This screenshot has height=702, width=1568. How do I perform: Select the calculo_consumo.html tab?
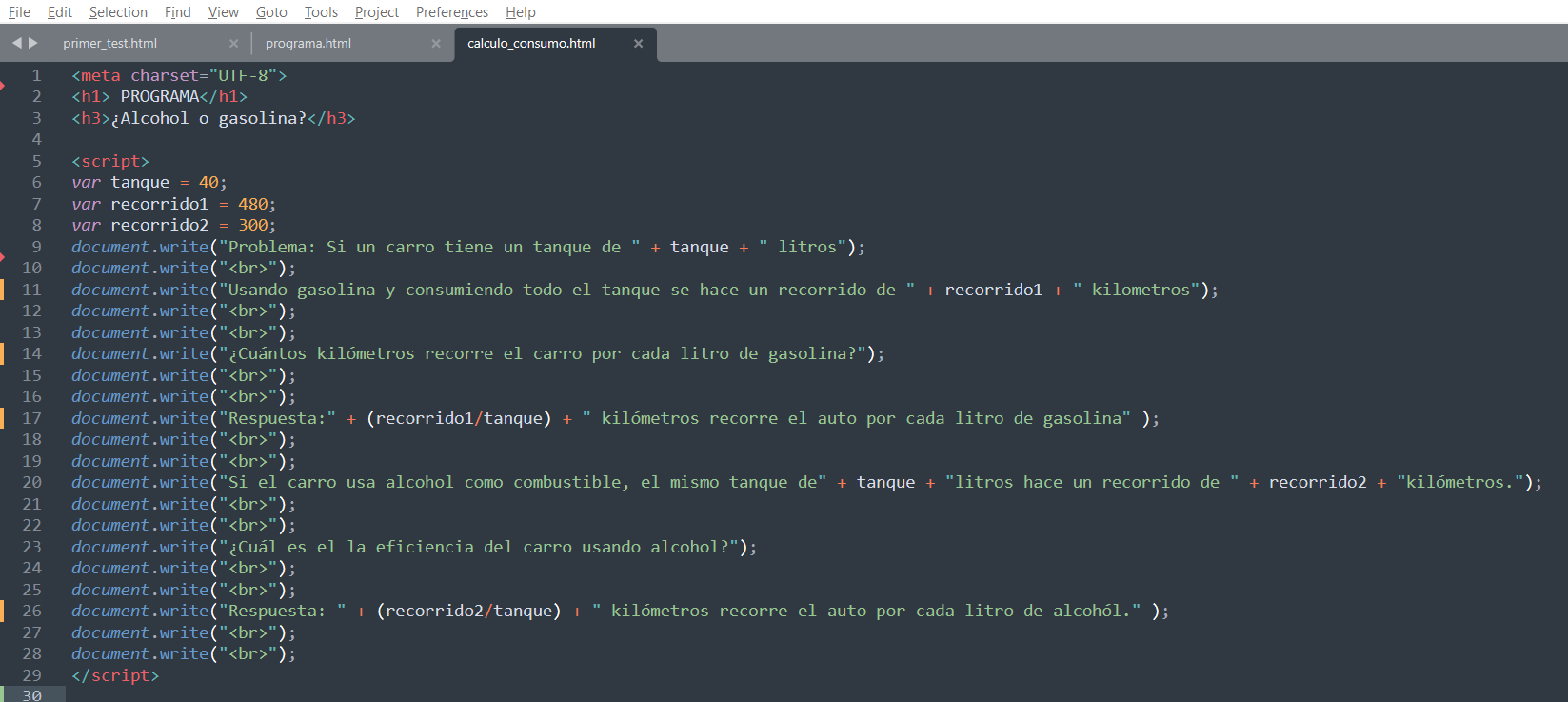pyautogui.click(x=531, y=44)
